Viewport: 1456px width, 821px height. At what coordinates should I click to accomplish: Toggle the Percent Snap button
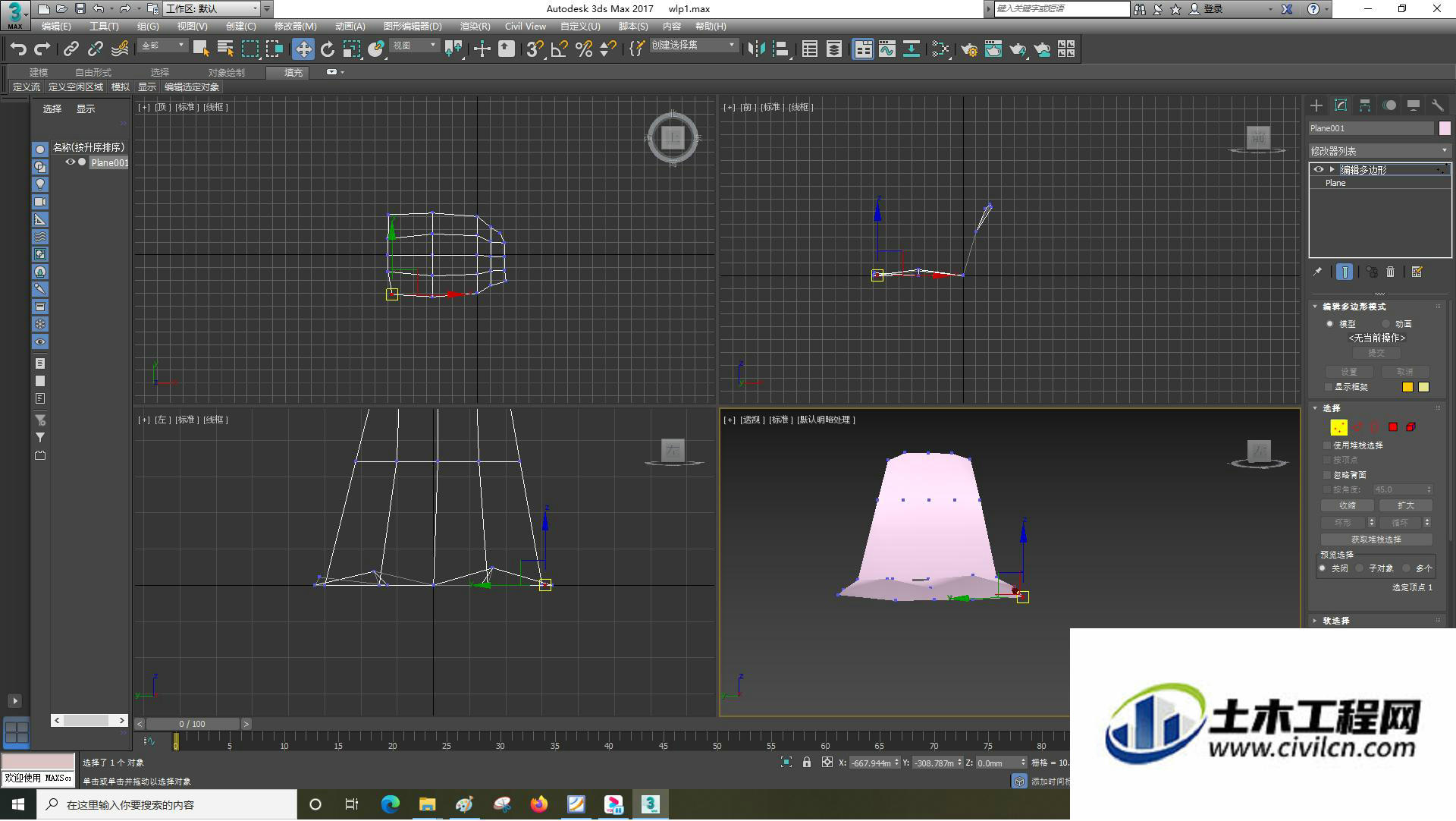click(x=583, y=49)
